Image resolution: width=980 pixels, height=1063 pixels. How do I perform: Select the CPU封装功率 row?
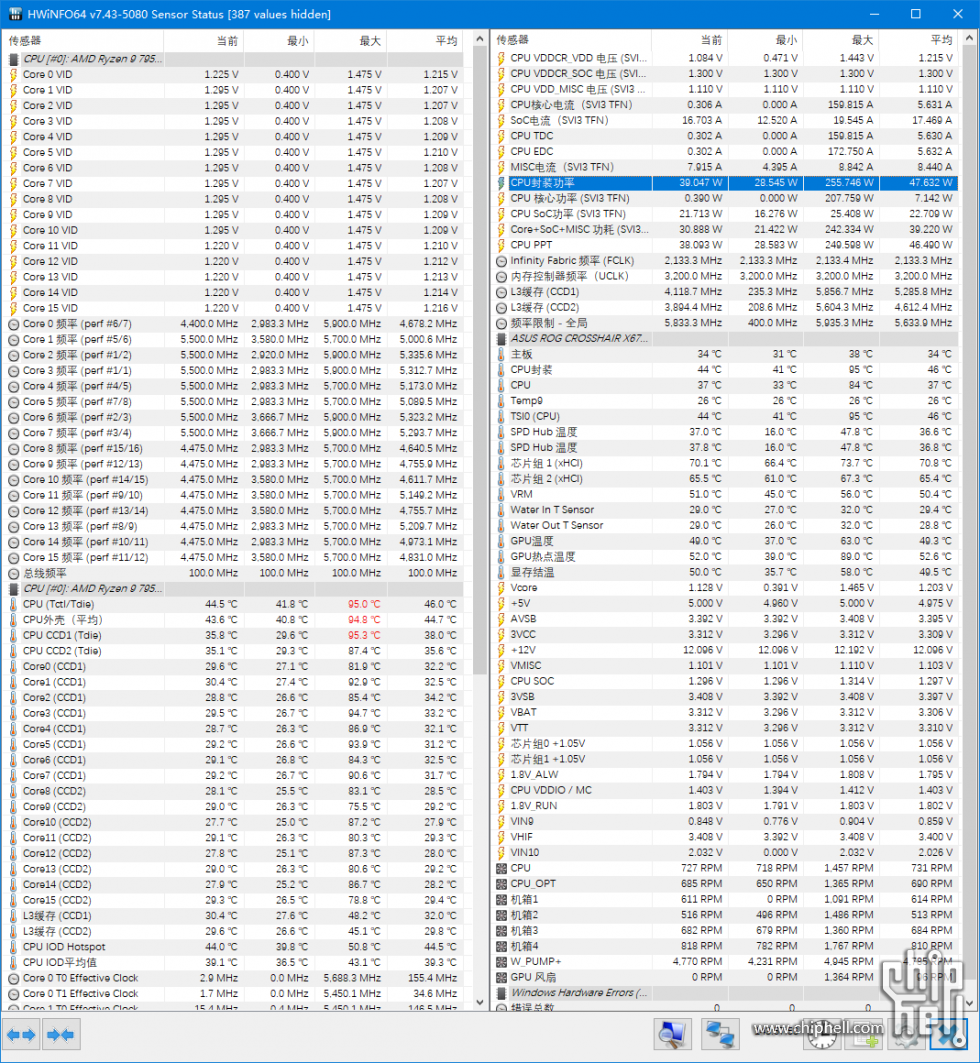click(x=725, y=183)
